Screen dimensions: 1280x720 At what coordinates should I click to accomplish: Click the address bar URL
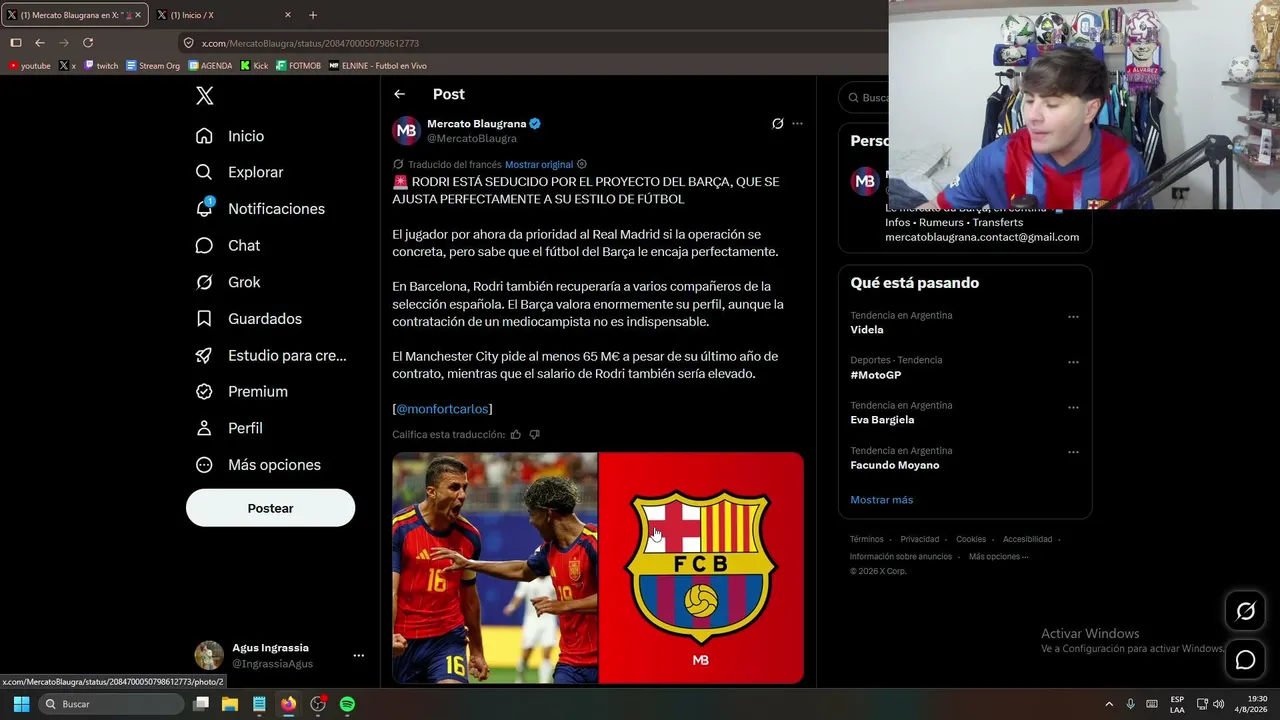(310, 44)
